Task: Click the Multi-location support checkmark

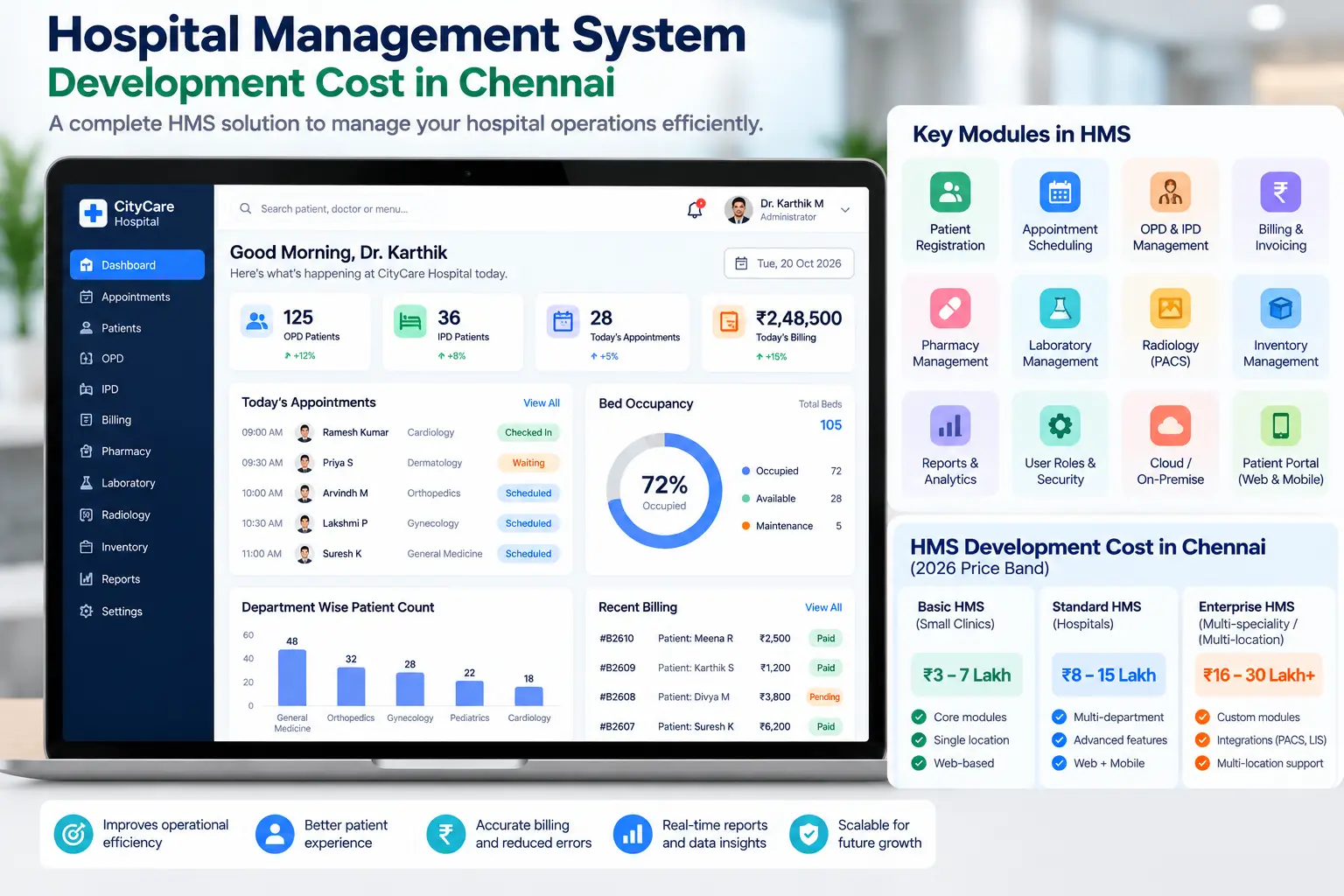Action: [1202, 763]
